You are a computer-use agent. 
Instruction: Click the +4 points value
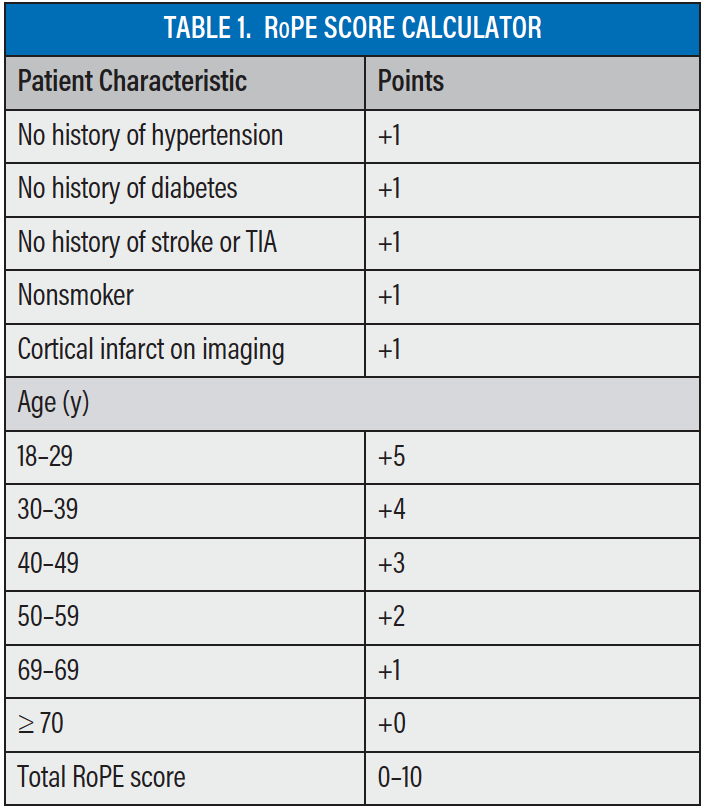[x=391, y=510]
